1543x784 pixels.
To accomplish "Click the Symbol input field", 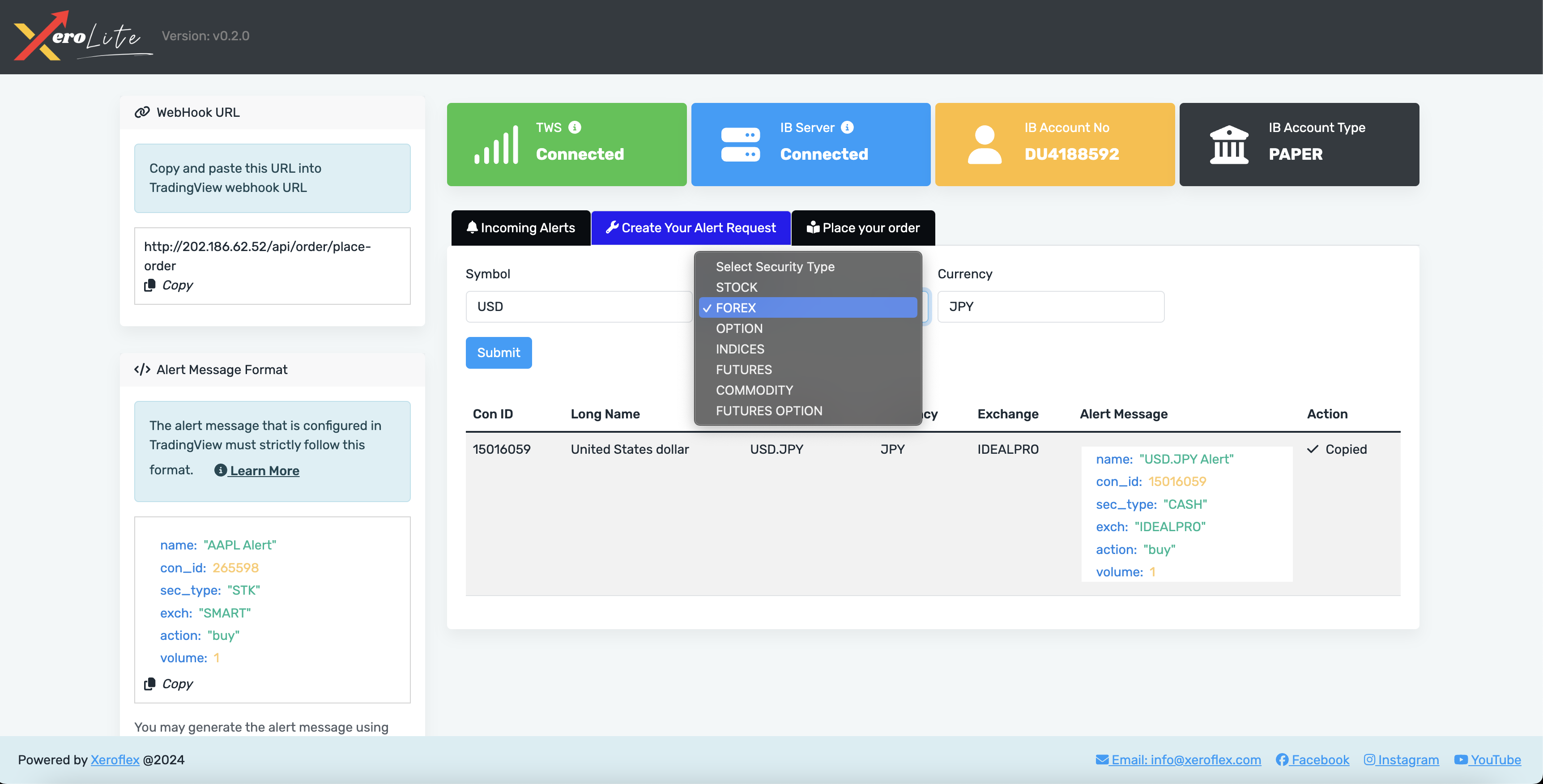I will coord(578,307).
